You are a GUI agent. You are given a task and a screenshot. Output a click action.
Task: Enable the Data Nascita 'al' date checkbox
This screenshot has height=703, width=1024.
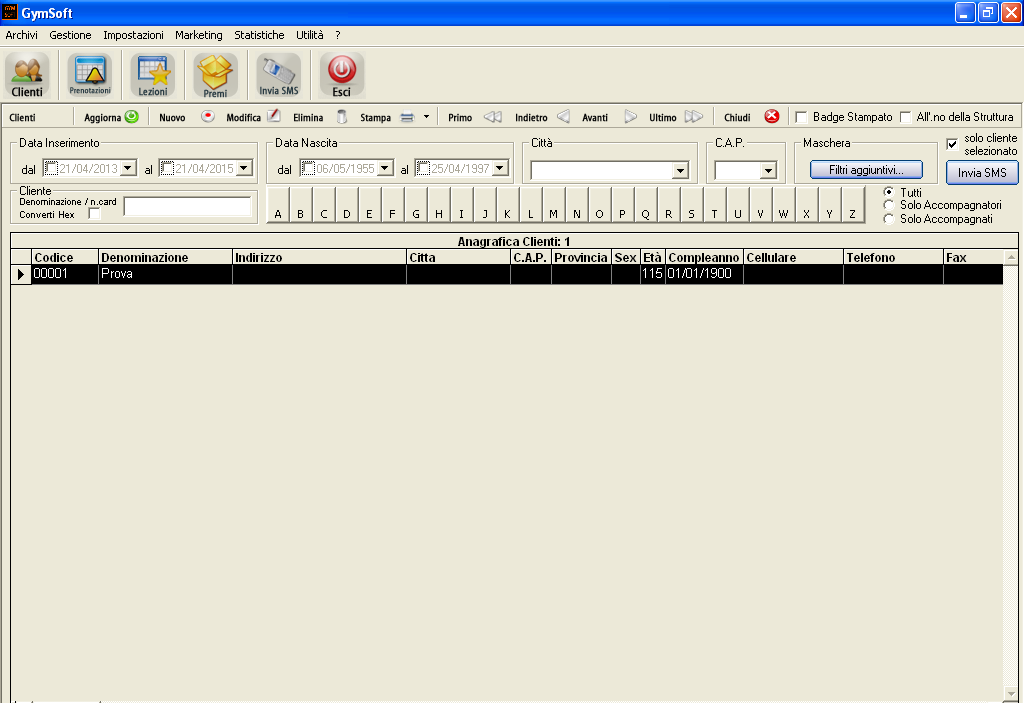(423, 169)
